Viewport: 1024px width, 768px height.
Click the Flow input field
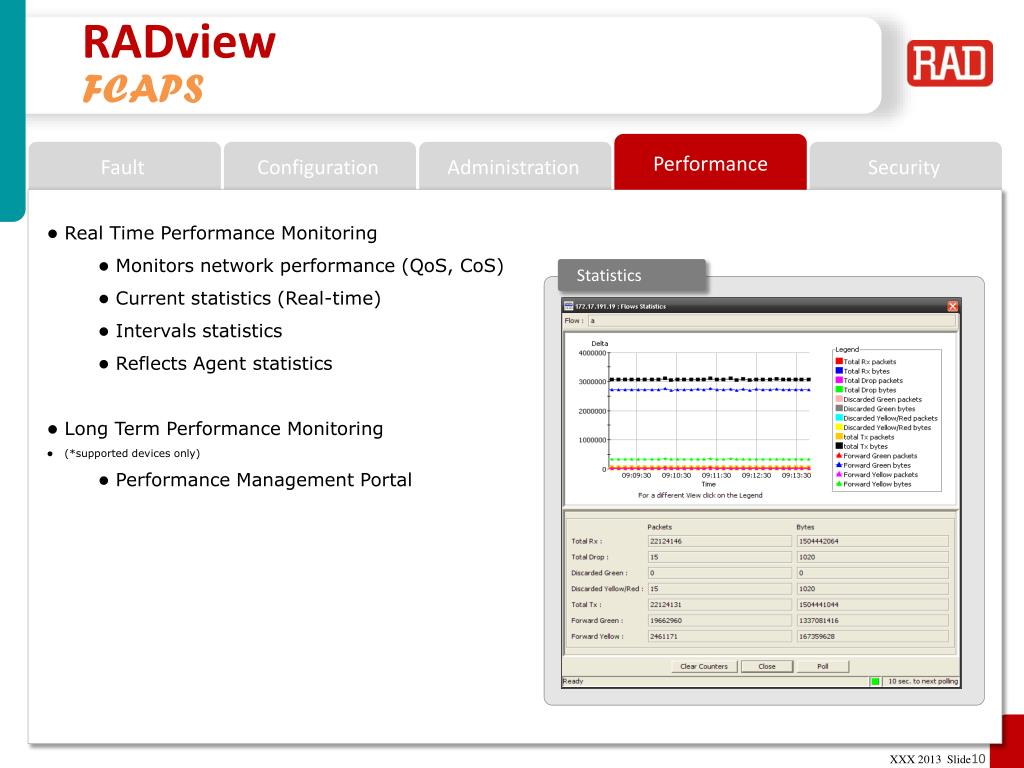[x=772, y=321]
